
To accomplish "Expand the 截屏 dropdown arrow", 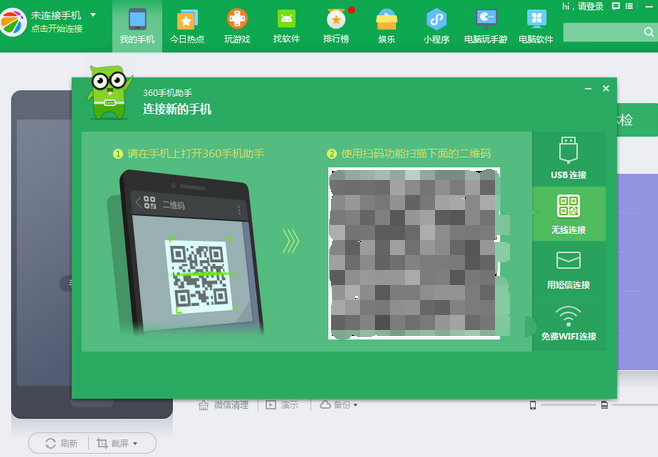I will click(135, 444).
